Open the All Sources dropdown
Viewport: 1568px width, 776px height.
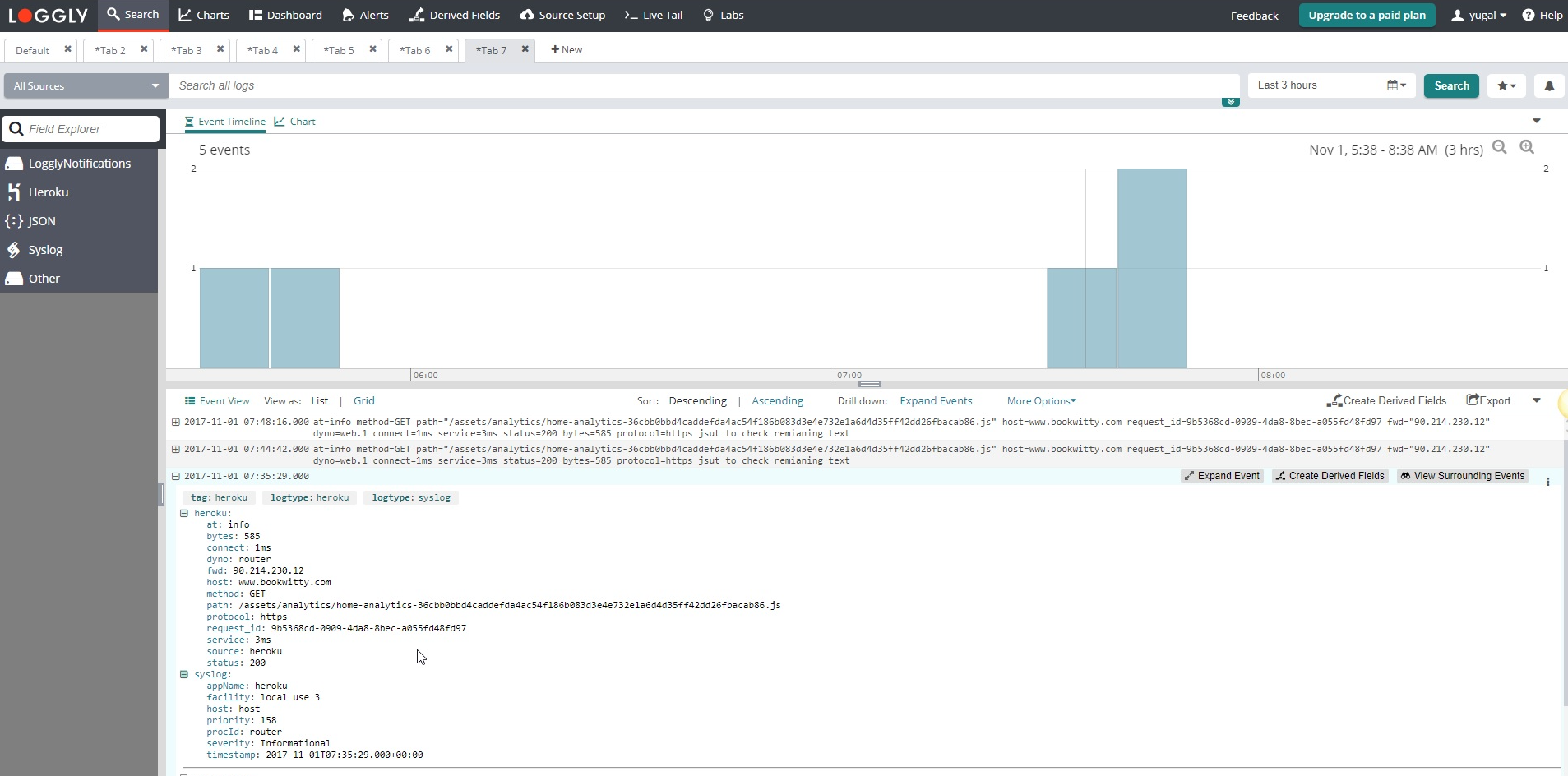(84, 85)
